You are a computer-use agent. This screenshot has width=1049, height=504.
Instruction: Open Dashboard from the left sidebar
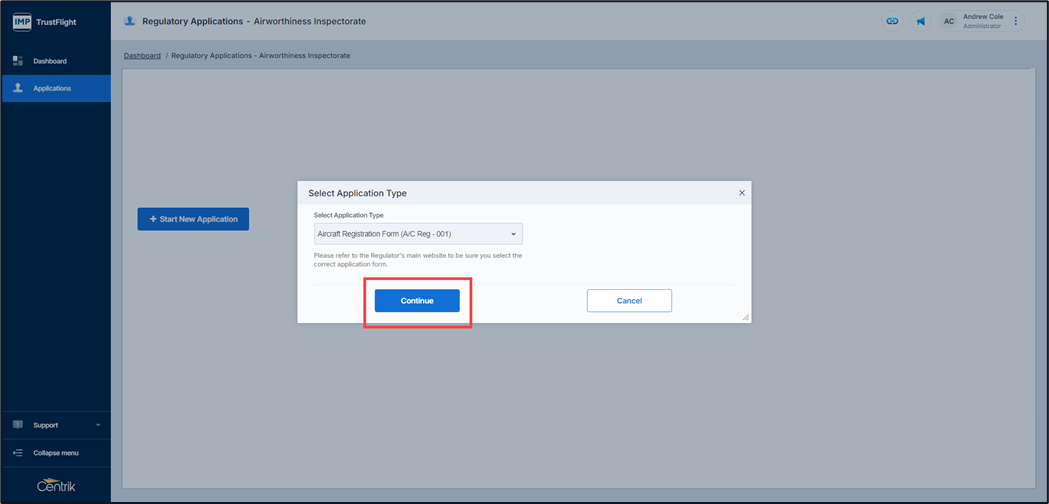49,61
